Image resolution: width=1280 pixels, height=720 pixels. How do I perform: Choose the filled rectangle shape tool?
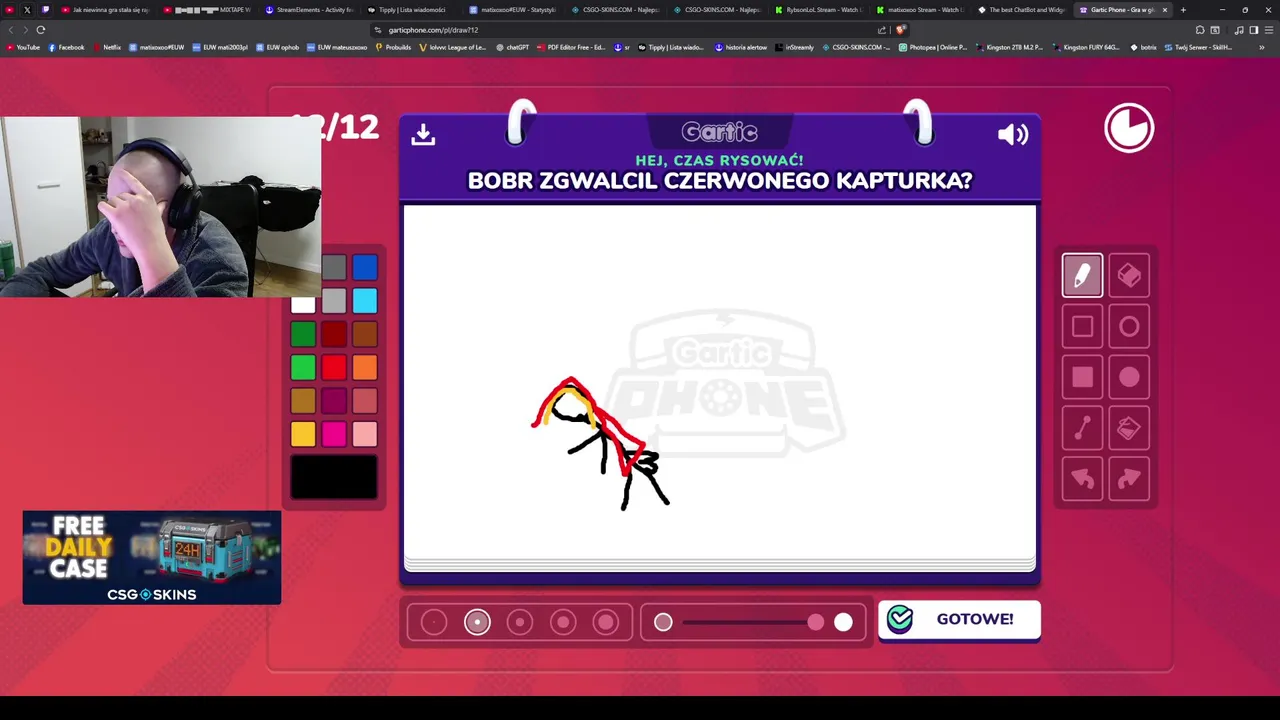coord(1082,377)
